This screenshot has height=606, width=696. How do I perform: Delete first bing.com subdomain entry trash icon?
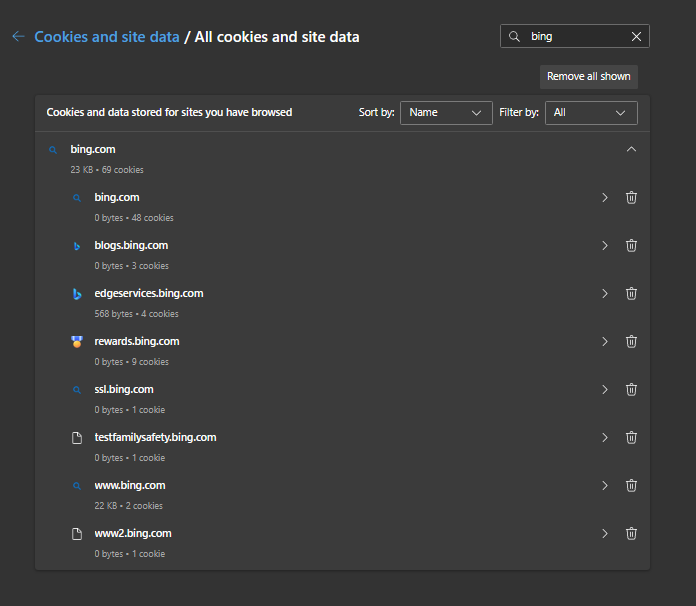[x=631, y=198]
